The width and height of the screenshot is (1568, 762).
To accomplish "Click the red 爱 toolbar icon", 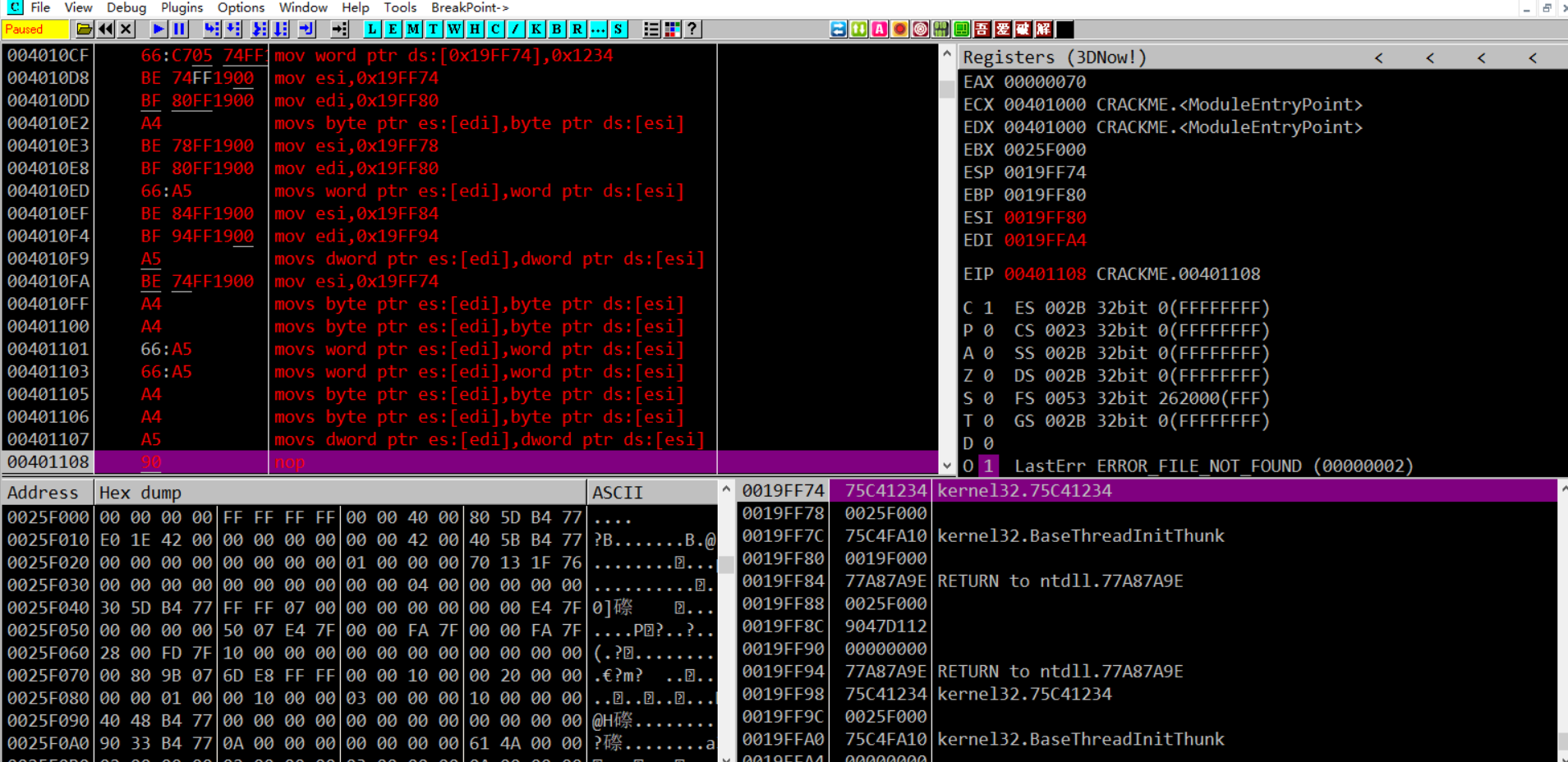I will (x=1002, y=30).
